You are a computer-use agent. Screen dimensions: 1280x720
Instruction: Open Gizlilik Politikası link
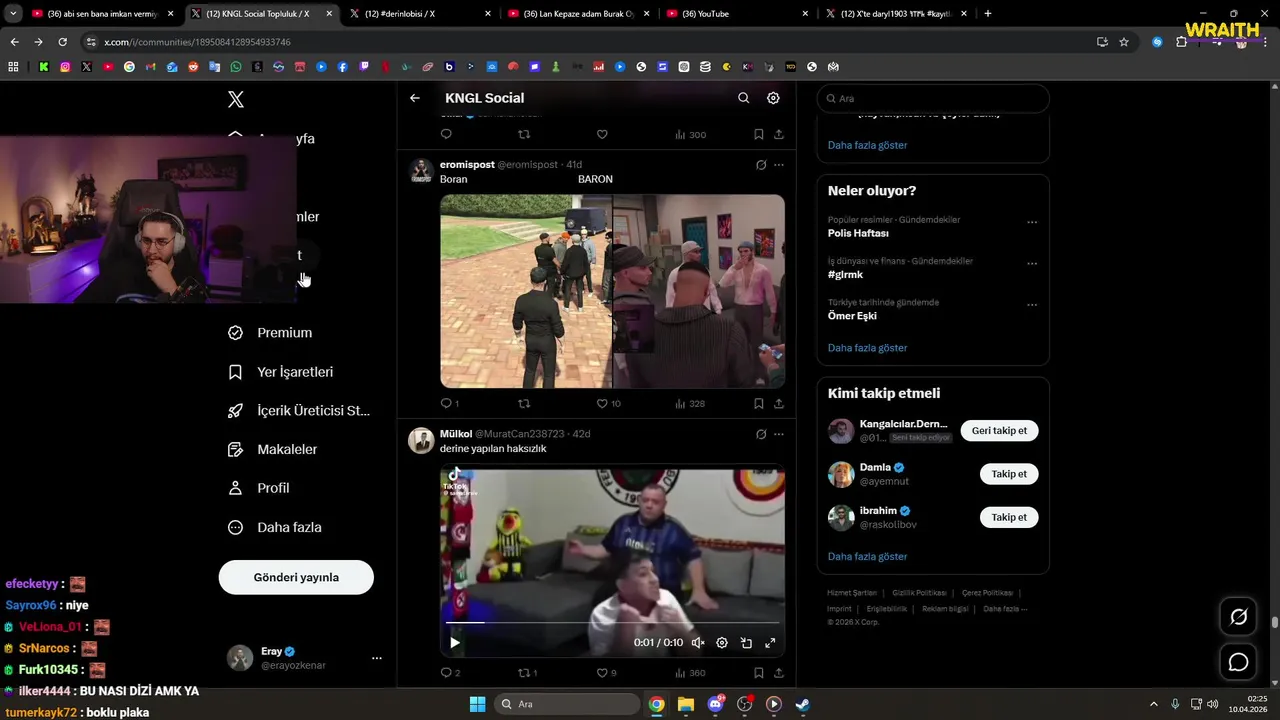(919, 593)
